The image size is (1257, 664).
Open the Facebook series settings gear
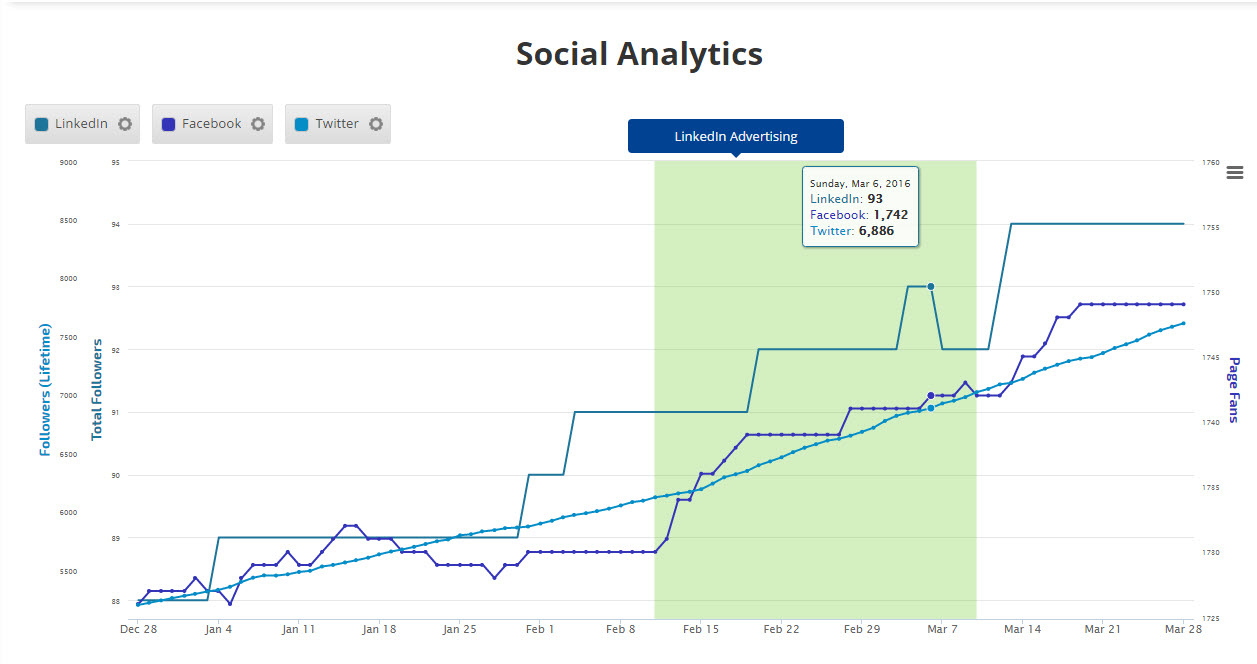pos(258,124)
